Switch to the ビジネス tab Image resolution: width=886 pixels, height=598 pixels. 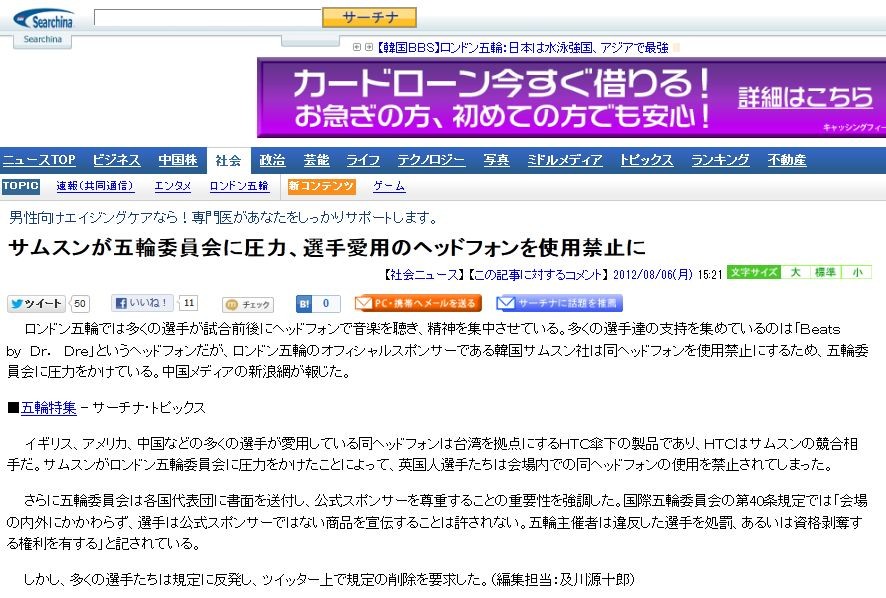click(x=116, y=160)
